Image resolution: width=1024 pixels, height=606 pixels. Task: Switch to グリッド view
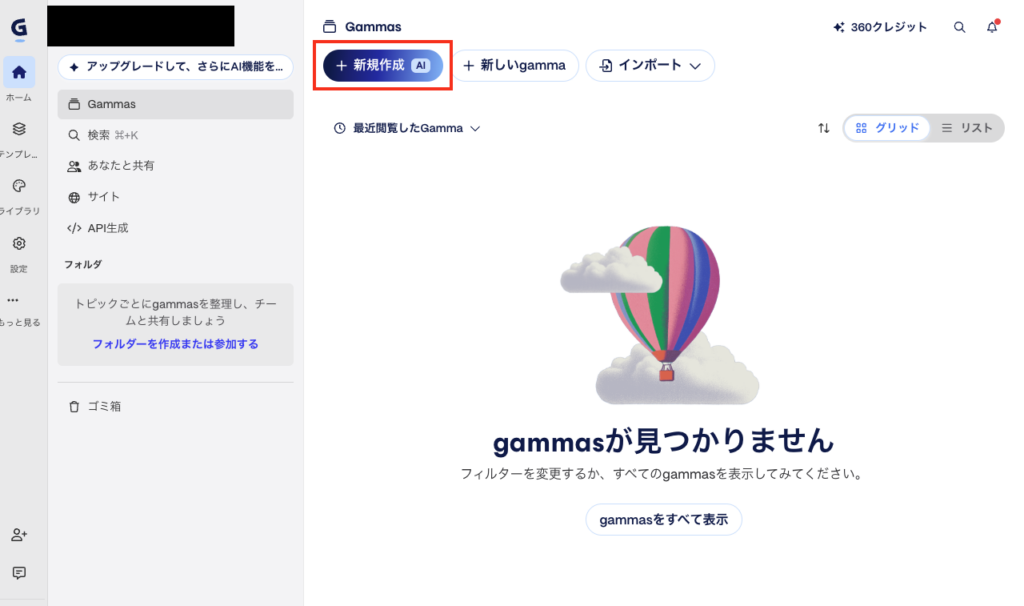tap(887, 128)
